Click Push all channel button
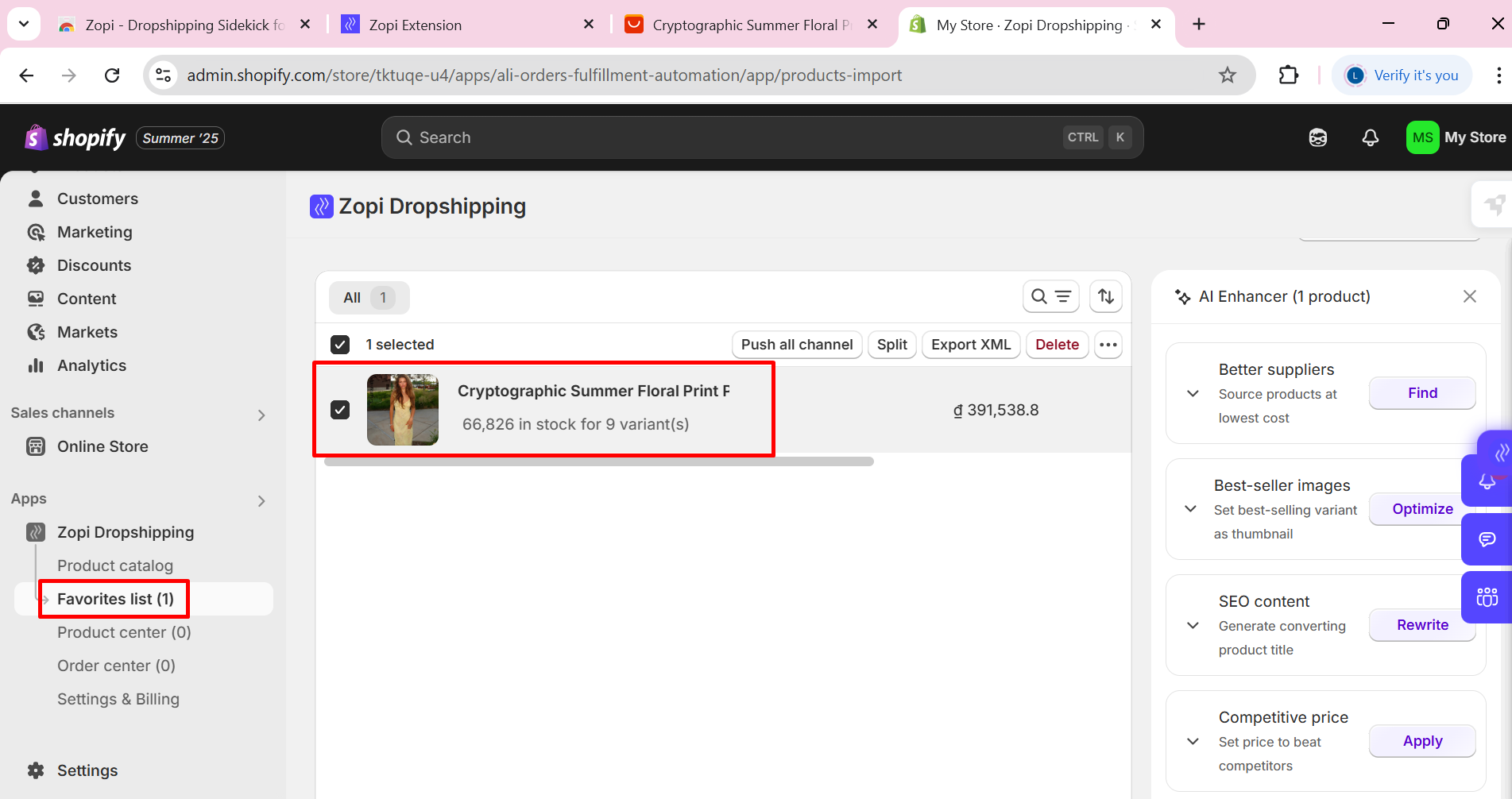 797,345
